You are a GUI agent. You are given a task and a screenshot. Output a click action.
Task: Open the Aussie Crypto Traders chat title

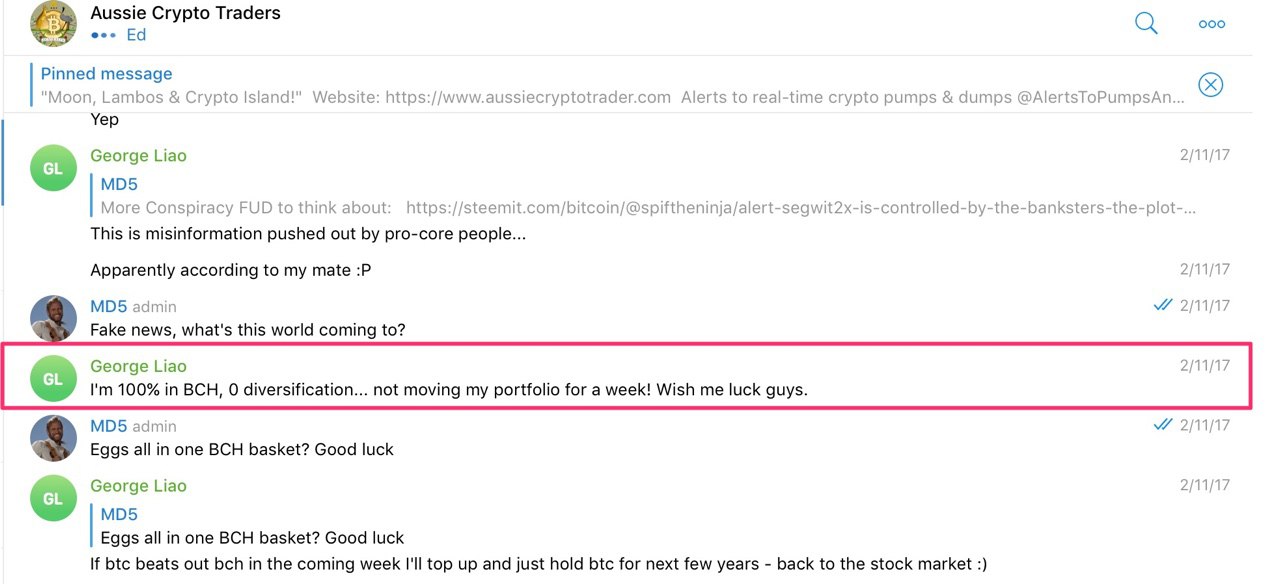[x=185, y=13]
